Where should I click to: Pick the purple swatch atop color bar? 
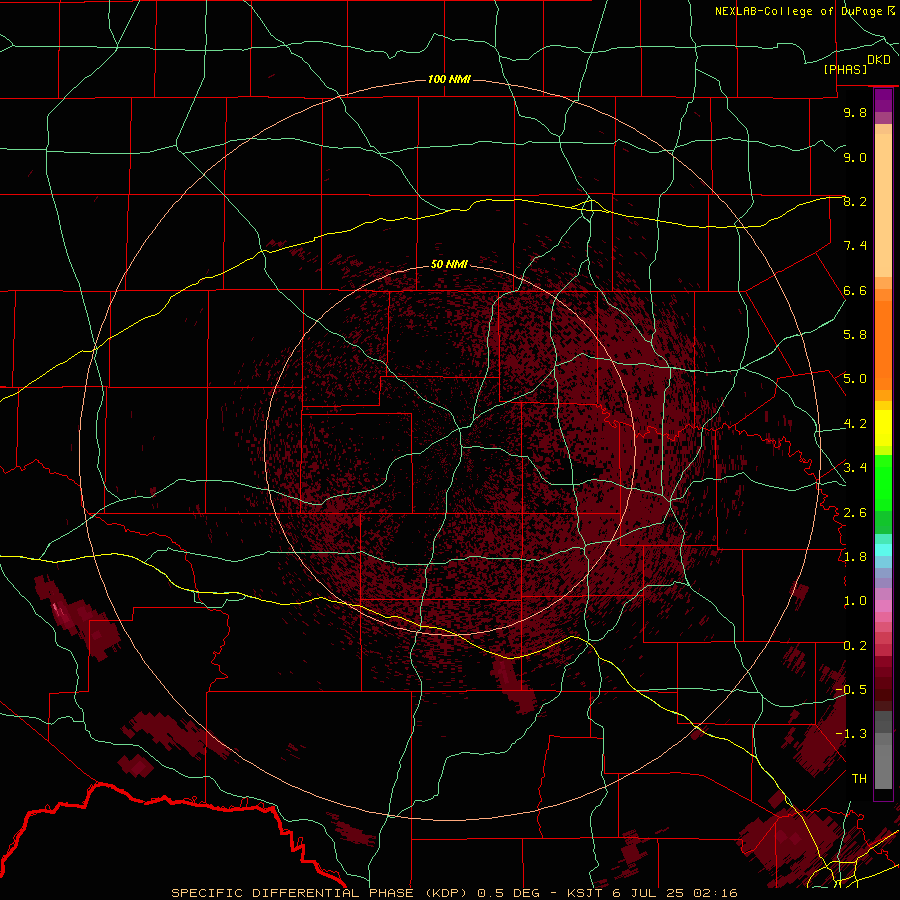tap(883, 100)
